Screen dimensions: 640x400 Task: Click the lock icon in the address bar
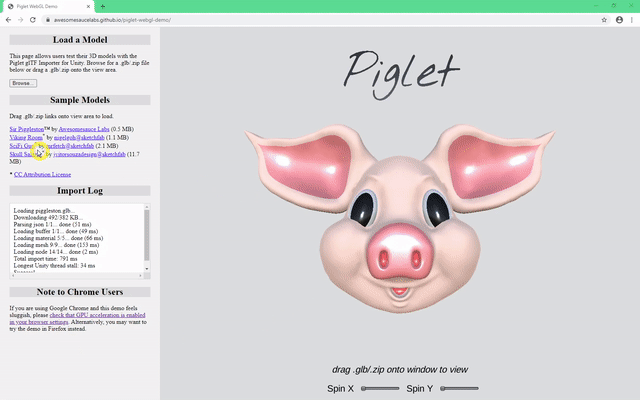pyautogui.click(x=48, y=20)
